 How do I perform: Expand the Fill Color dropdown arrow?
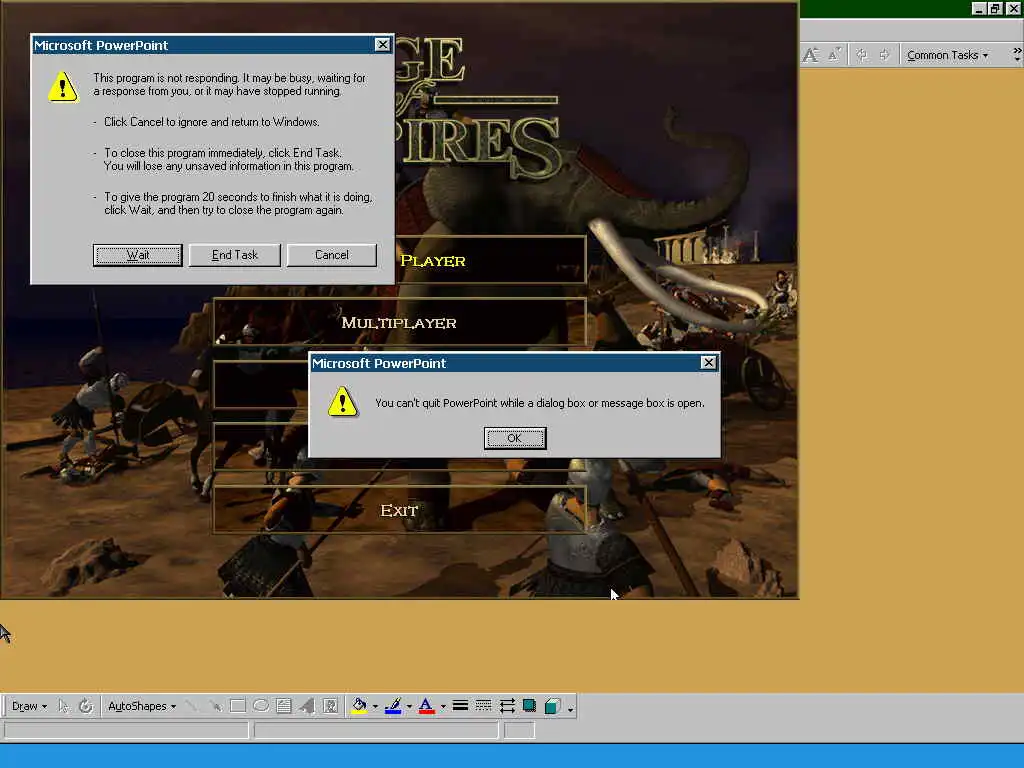tap(375, 706)
